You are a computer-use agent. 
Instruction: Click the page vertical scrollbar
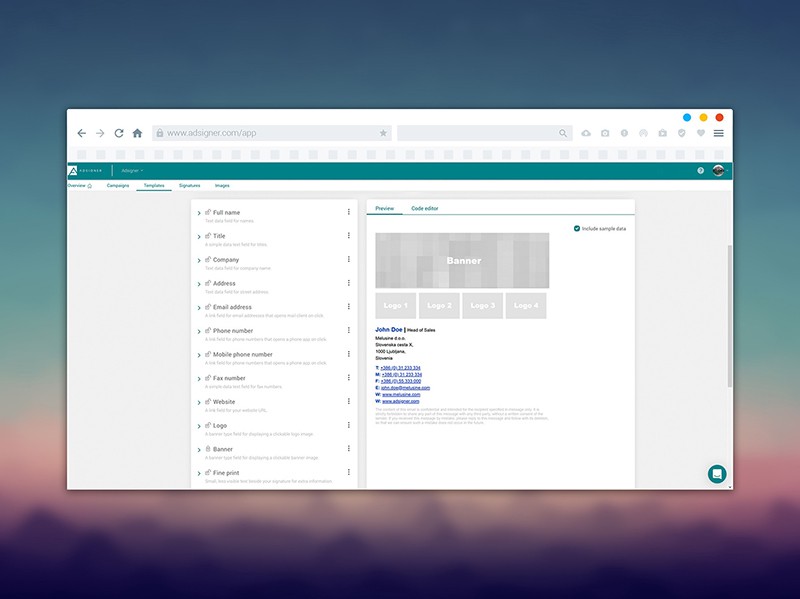click(x=730, y=315)
